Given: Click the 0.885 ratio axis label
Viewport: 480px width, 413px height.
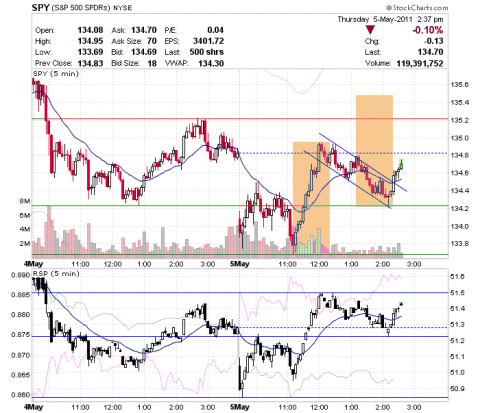Looking at the screenshot, I should (x=21, y=295).
